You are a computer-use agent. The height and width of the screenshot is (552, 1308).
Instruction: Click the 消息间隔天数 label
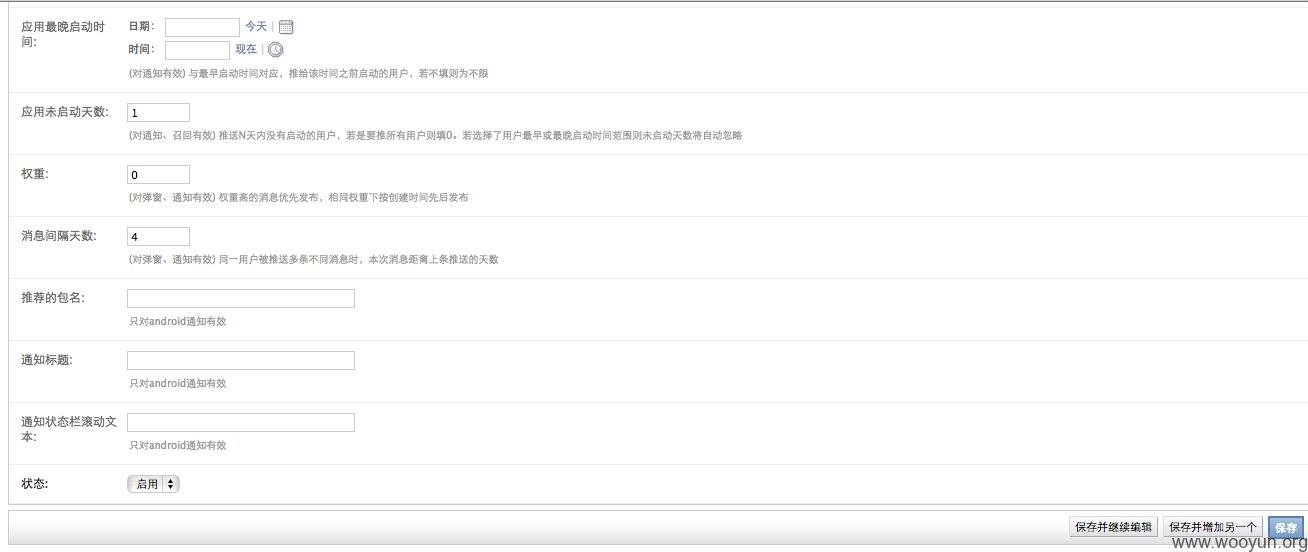point(59,236)
